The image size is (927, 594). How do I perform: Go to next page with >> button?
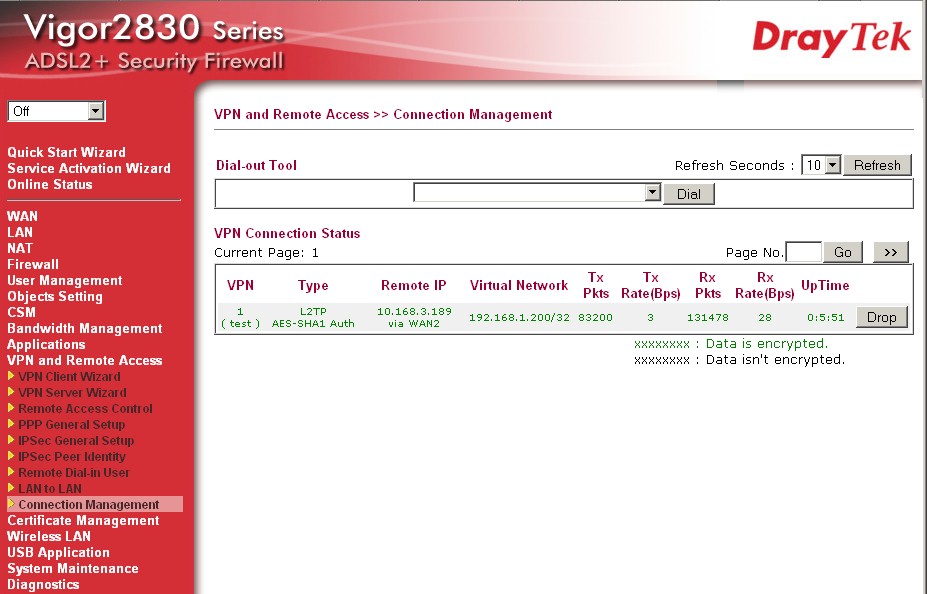pos(891,252)
